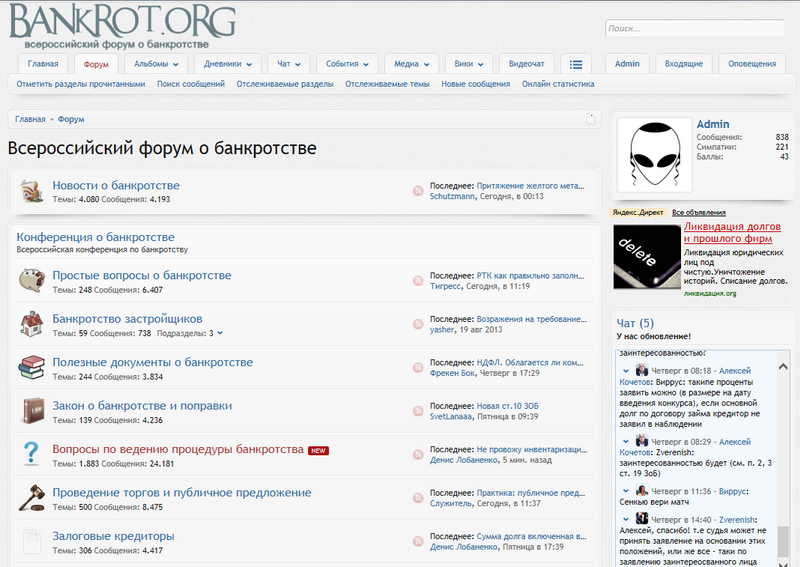Click the Admin alien avatar image
The image size is (800, 567).
652,157
